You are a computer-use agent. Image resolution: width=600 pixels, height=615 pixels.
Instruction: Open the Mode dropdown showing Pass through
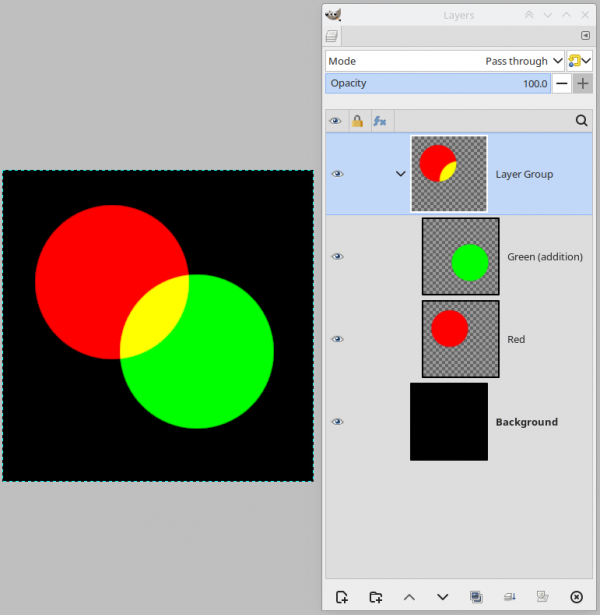[x=445, y=61]
